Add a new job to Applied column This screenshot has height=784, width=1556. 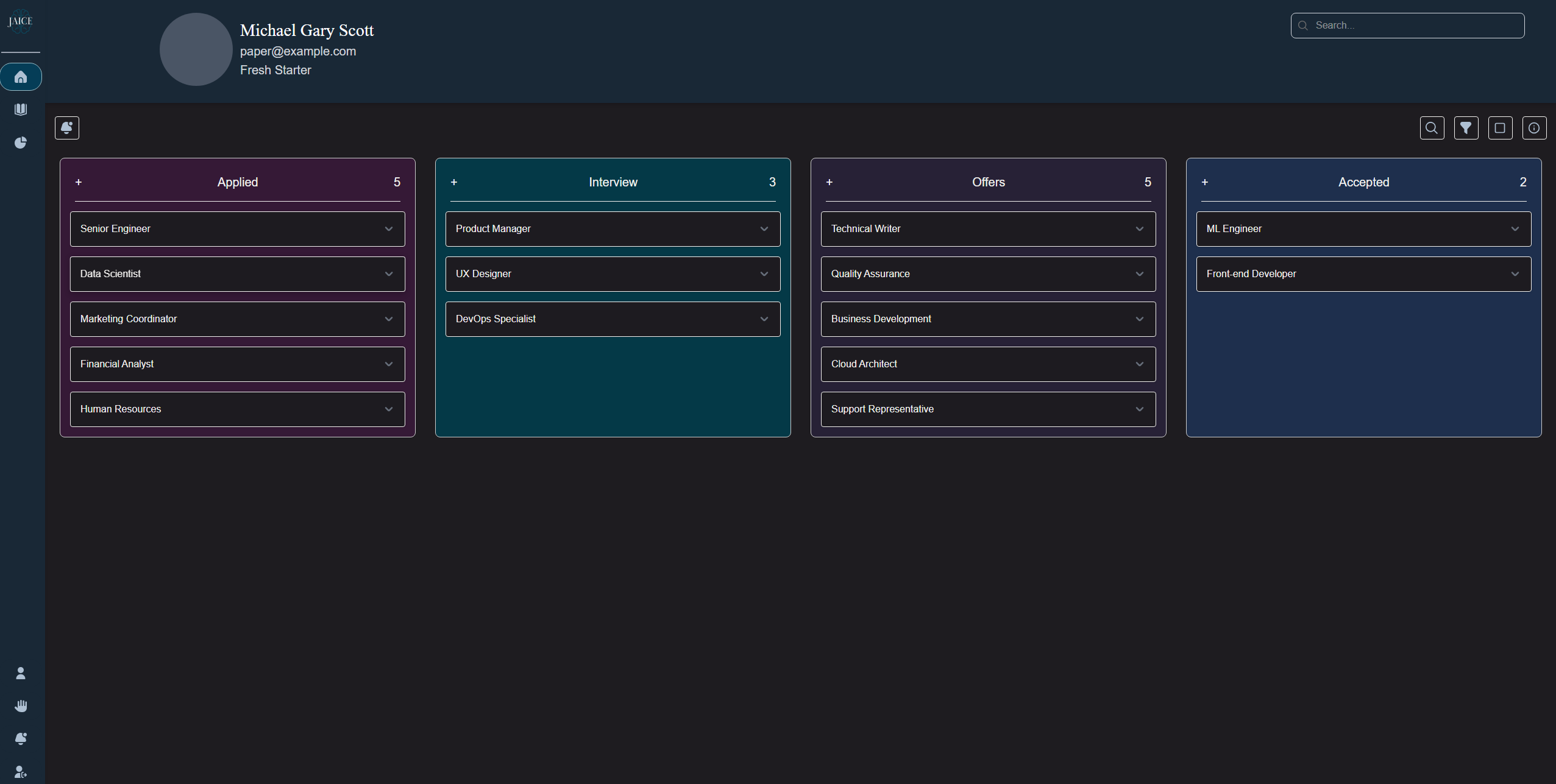click(79, 182)
